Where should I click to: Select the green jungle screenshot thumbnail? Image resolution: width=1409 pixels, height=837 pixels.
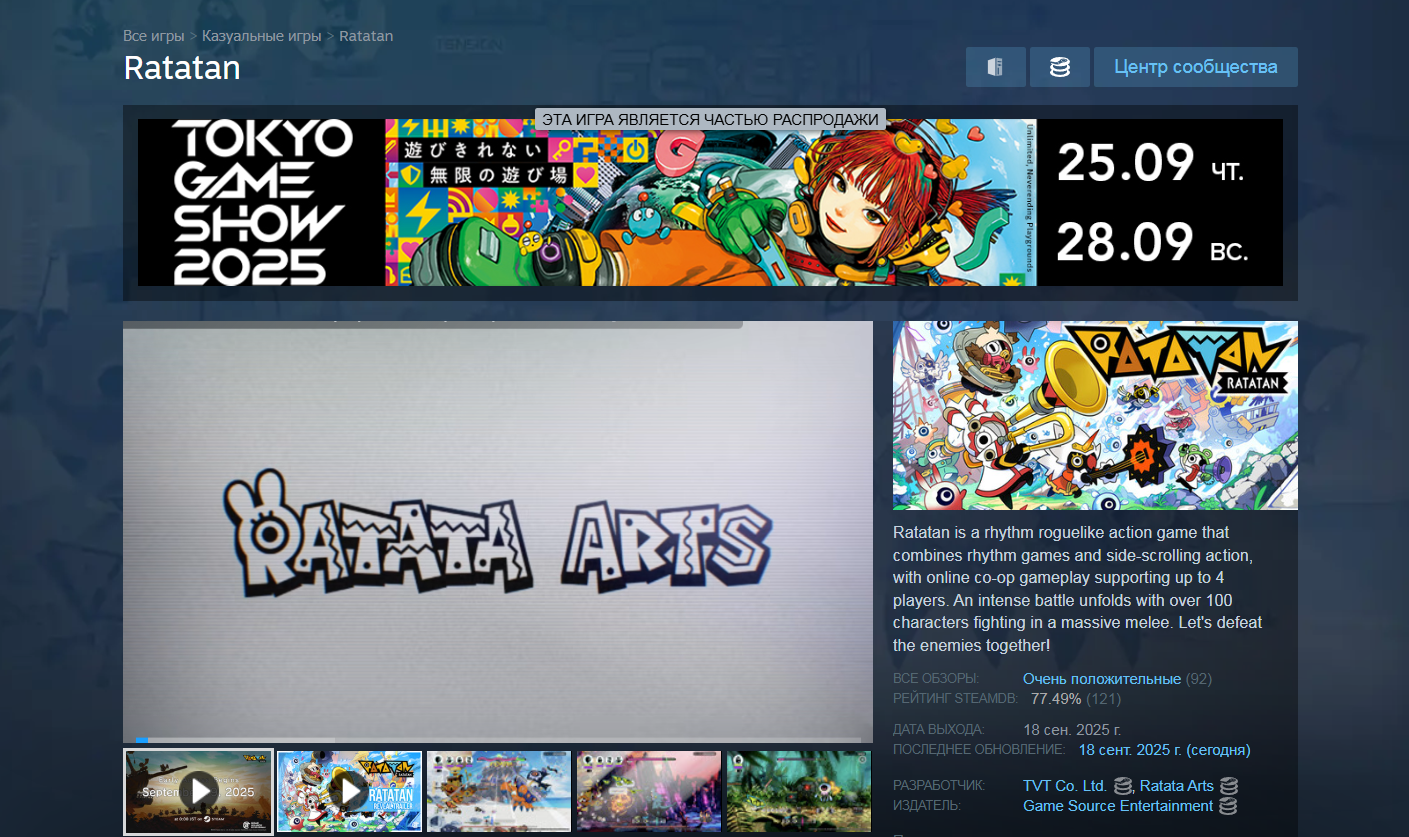click(798, 791)
